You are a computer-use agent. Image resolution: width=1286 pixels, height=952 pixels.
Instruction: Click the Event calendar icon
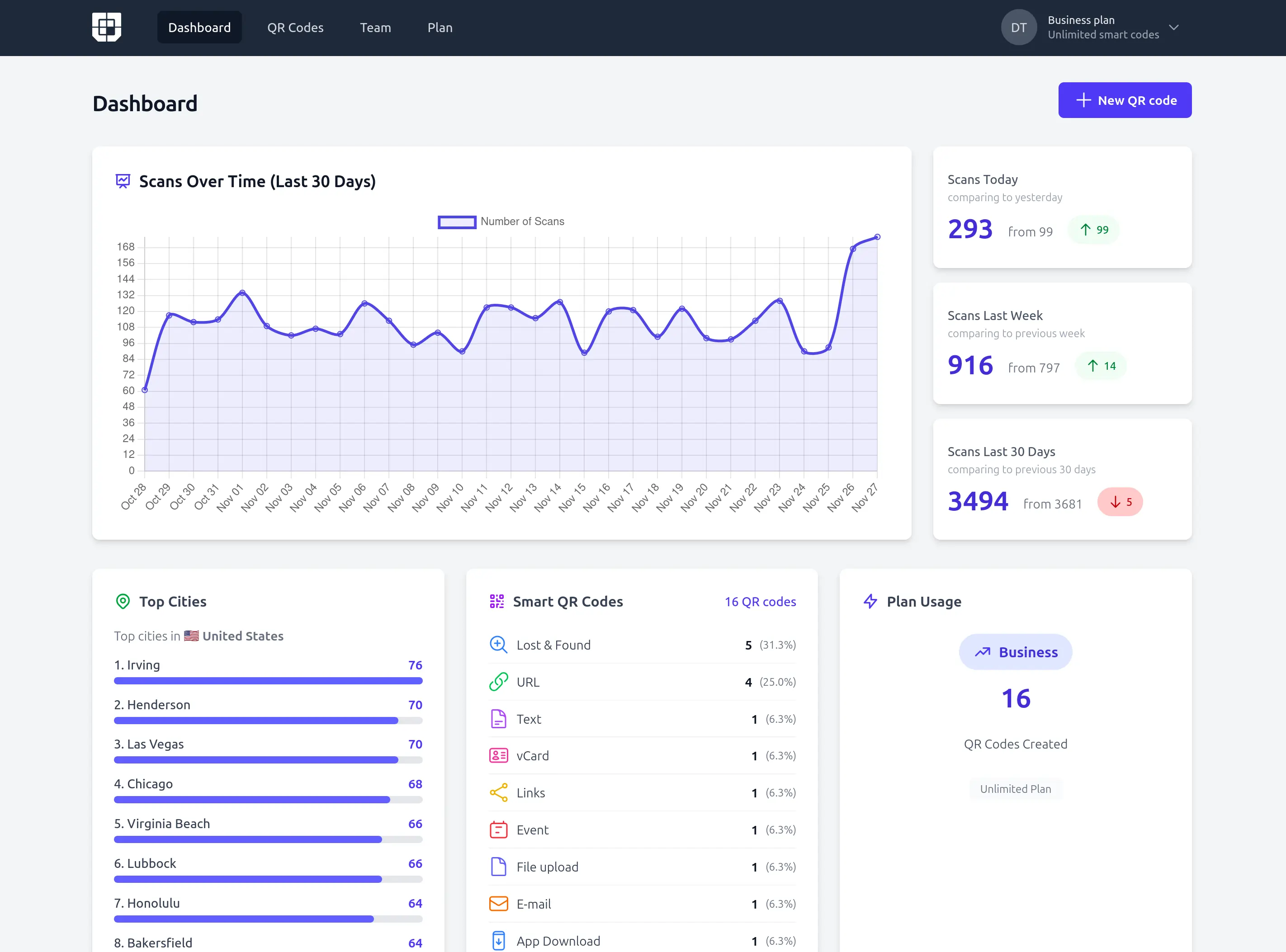pyautogui.click(x=498, y=830)
